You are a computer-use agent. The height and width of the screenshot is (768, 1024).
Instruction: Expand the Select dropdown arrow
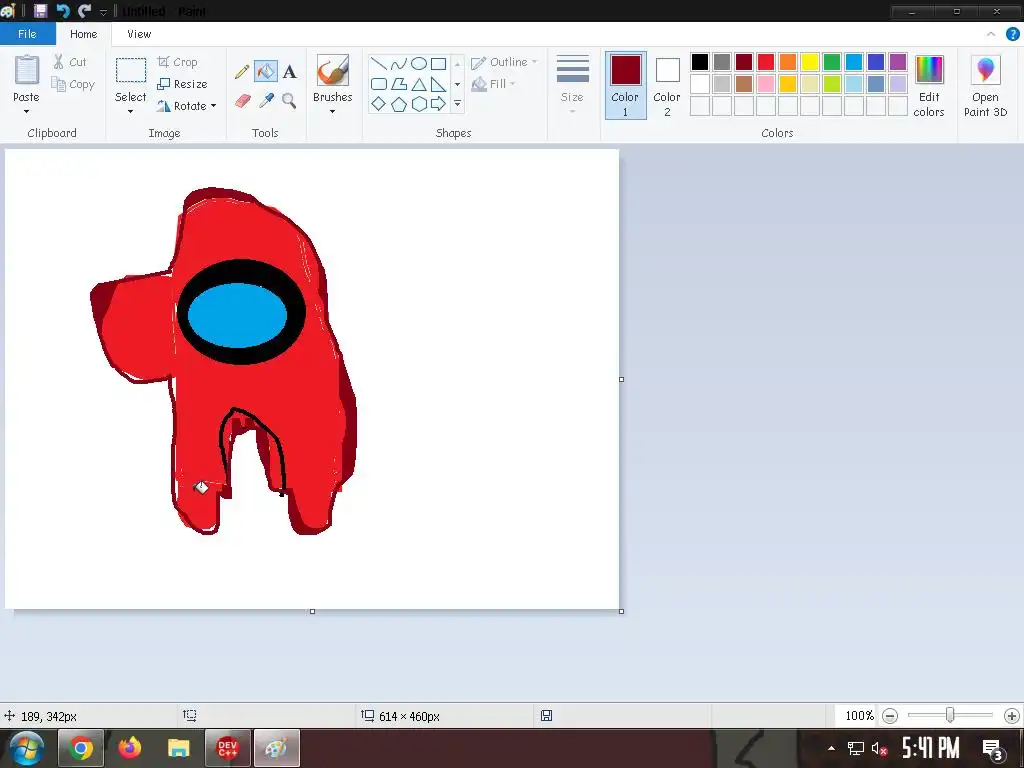(x=130, y=112)
